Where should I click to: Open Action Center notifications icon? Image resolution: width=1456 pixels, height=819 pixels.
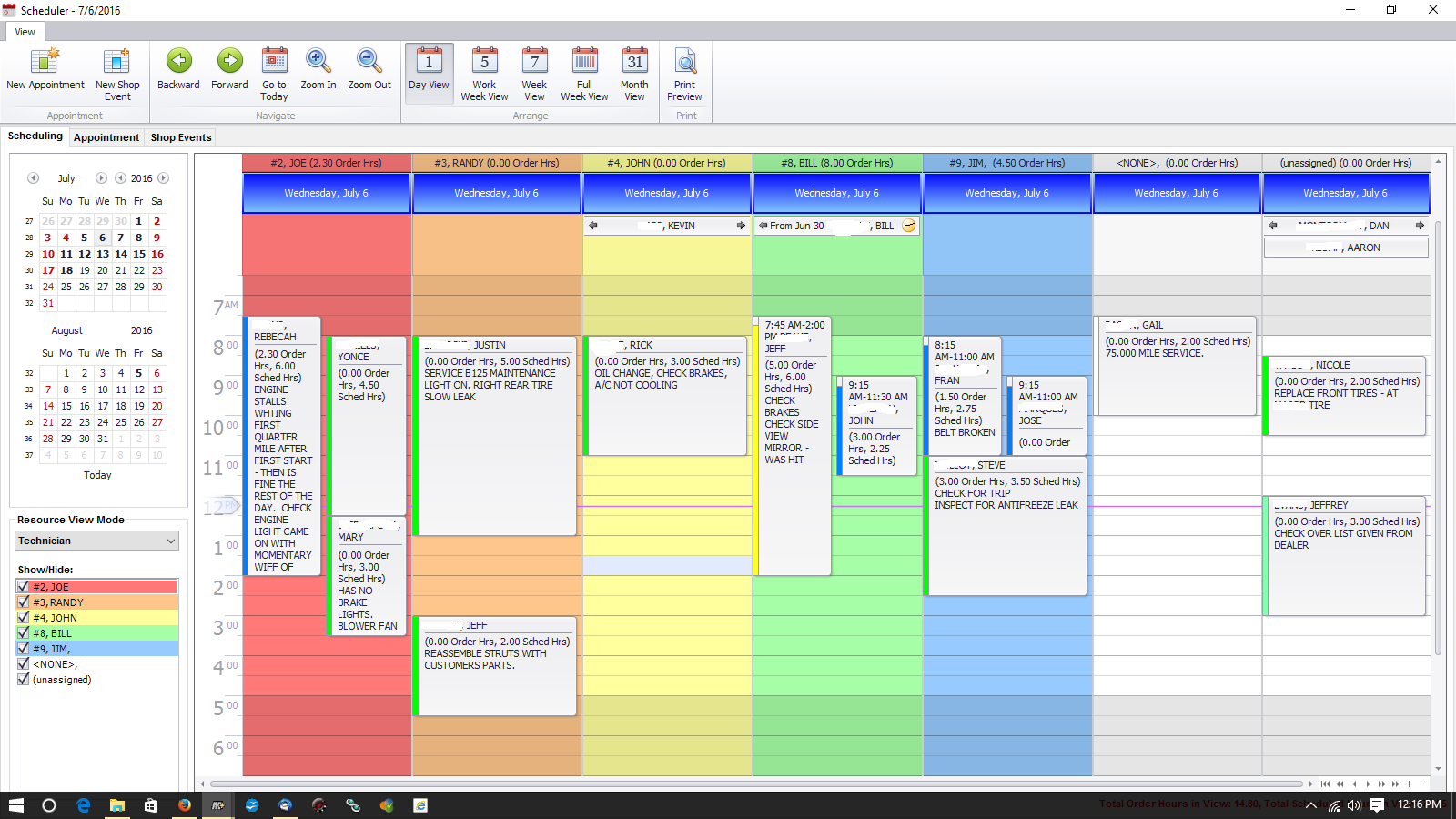point(1377,805)
